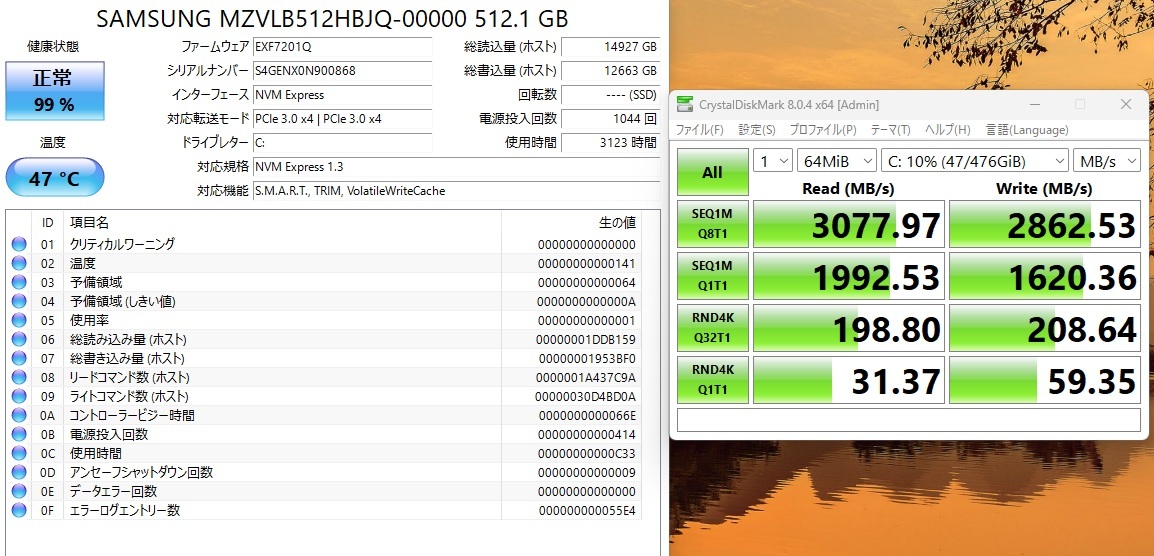Open the ヘルプ(H) menu
1154x556 pixels.
[x=947, y=130]
